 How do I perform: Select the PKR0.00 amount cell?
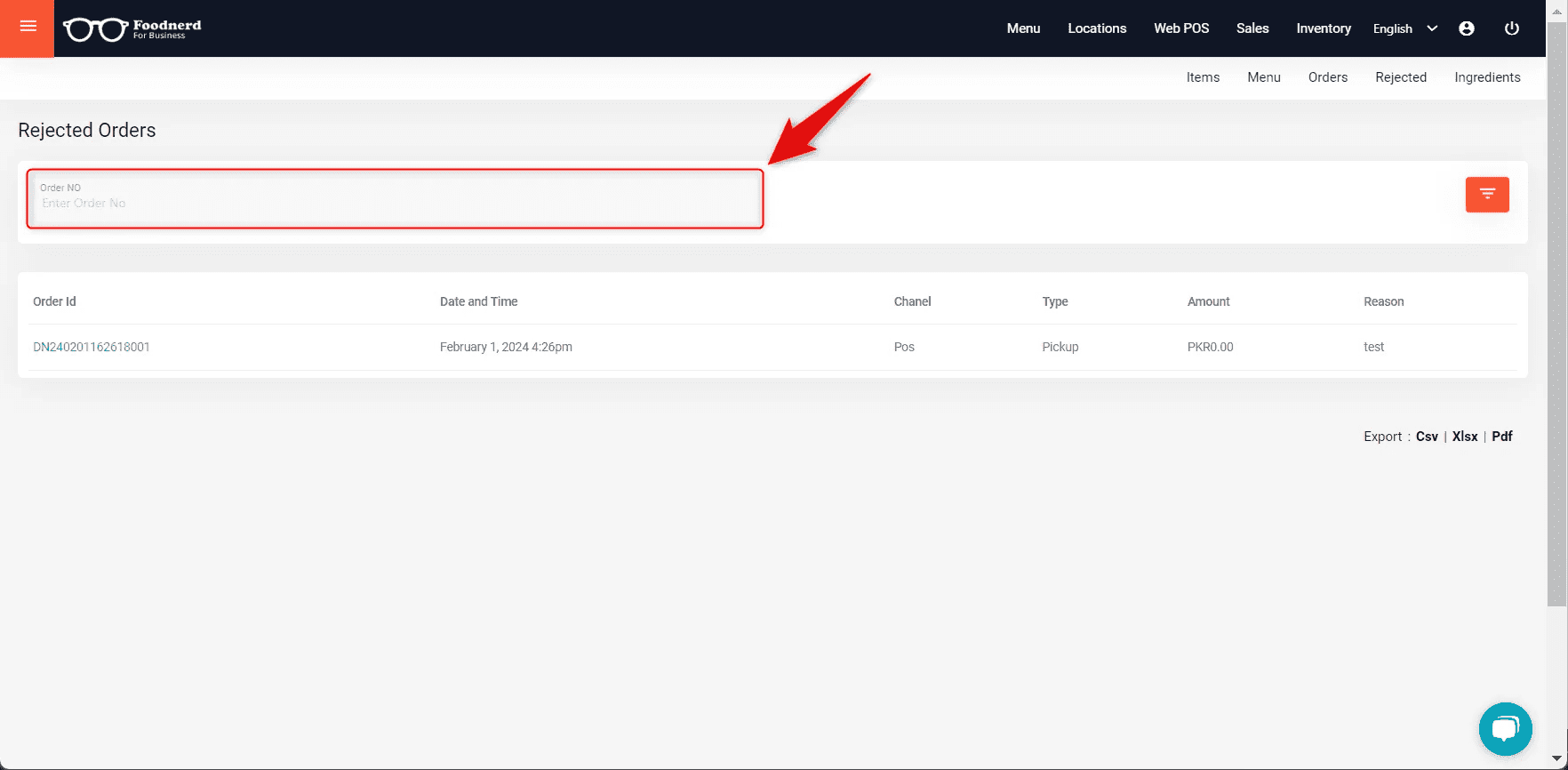(1210, 347)
